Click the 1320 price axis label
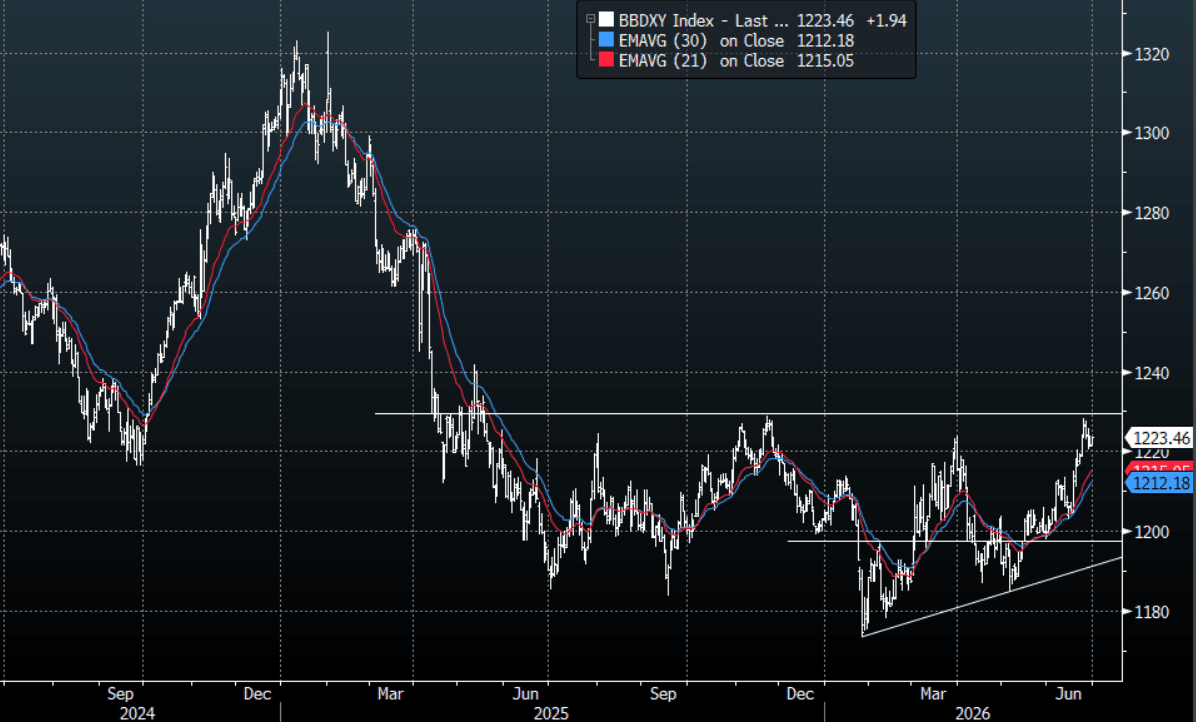The image size is (1196, 722). click(1151, 54)
